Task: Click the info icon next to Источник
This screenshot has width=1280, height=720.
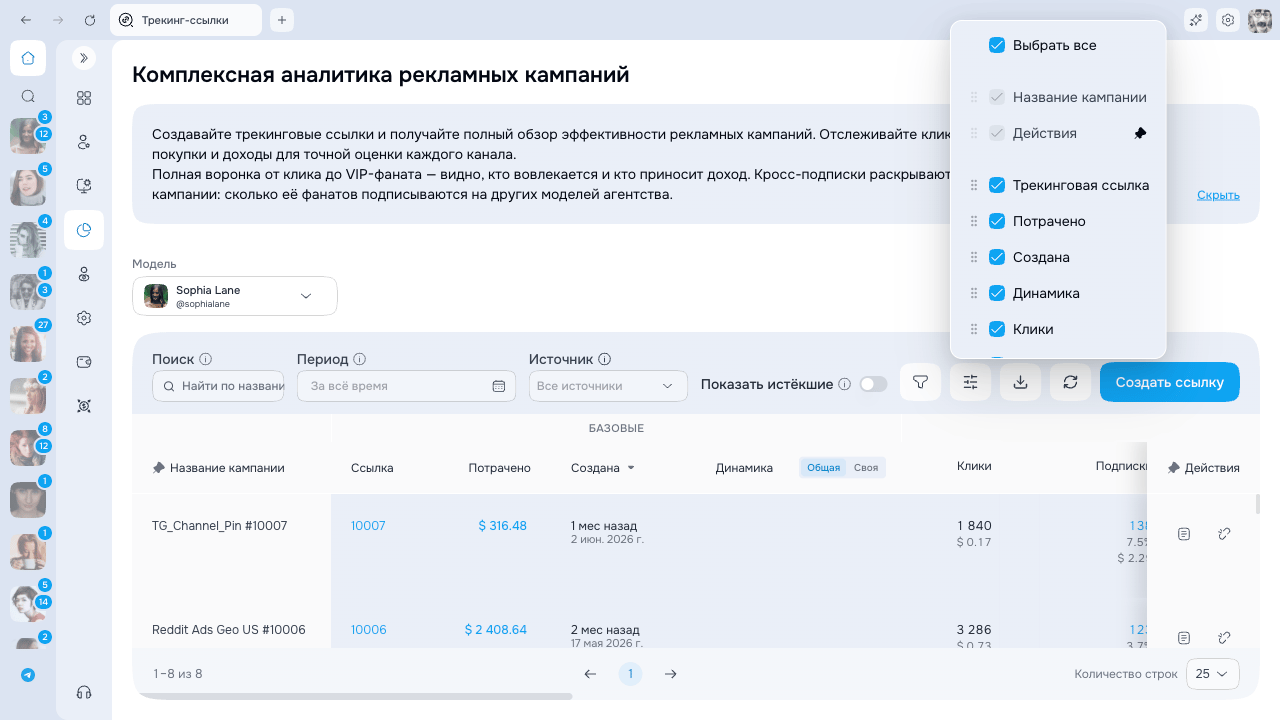Action: [x=605, y=359]
